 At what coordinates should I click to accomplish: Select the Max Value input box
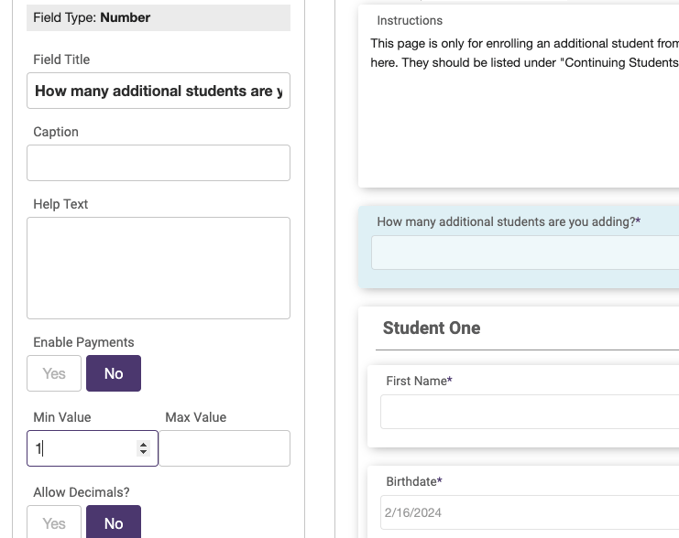pos(224,448)
